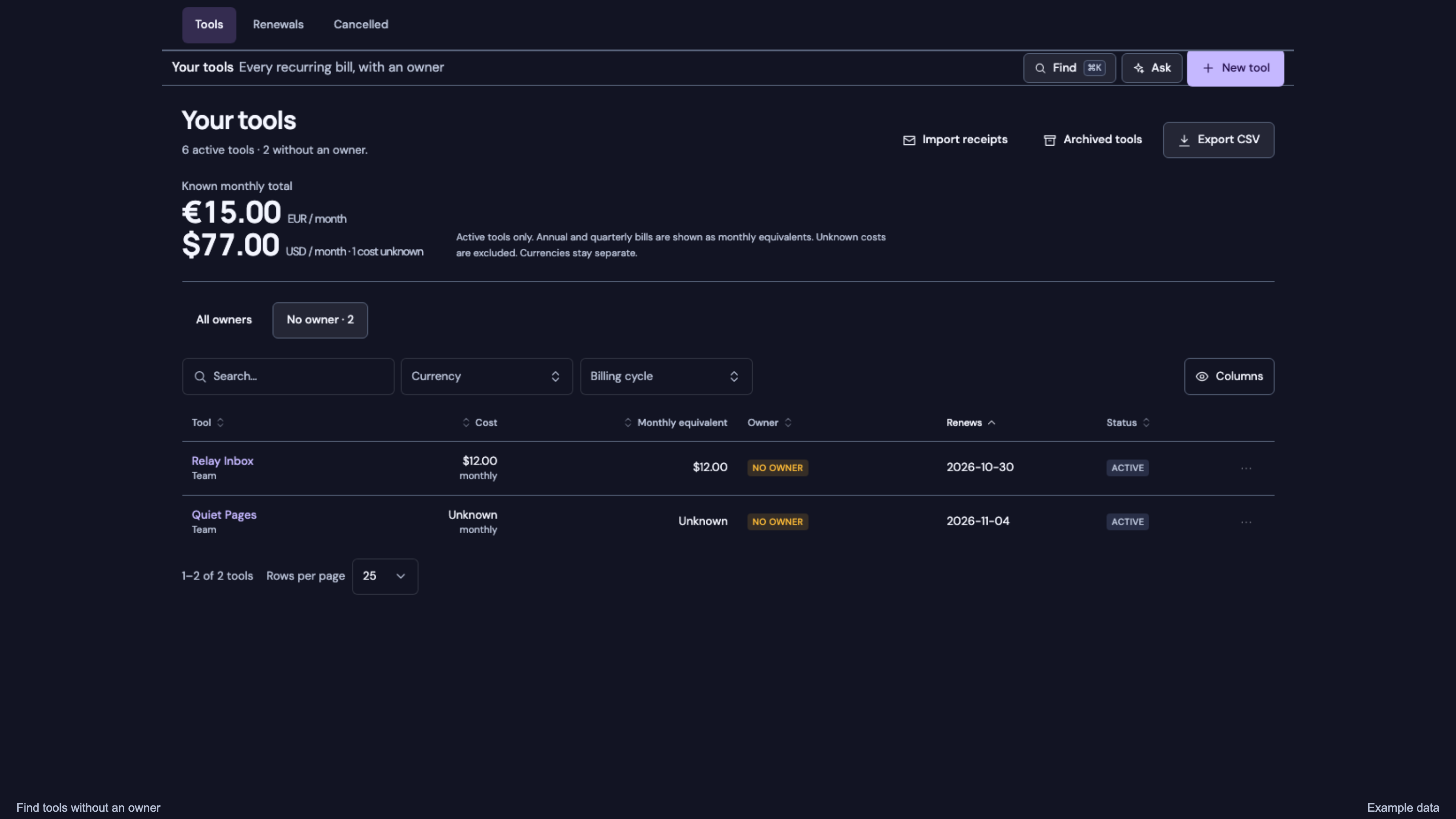Switch to the Renewals tab
The height and width of the screenshot is (819, 1456).
278,24
